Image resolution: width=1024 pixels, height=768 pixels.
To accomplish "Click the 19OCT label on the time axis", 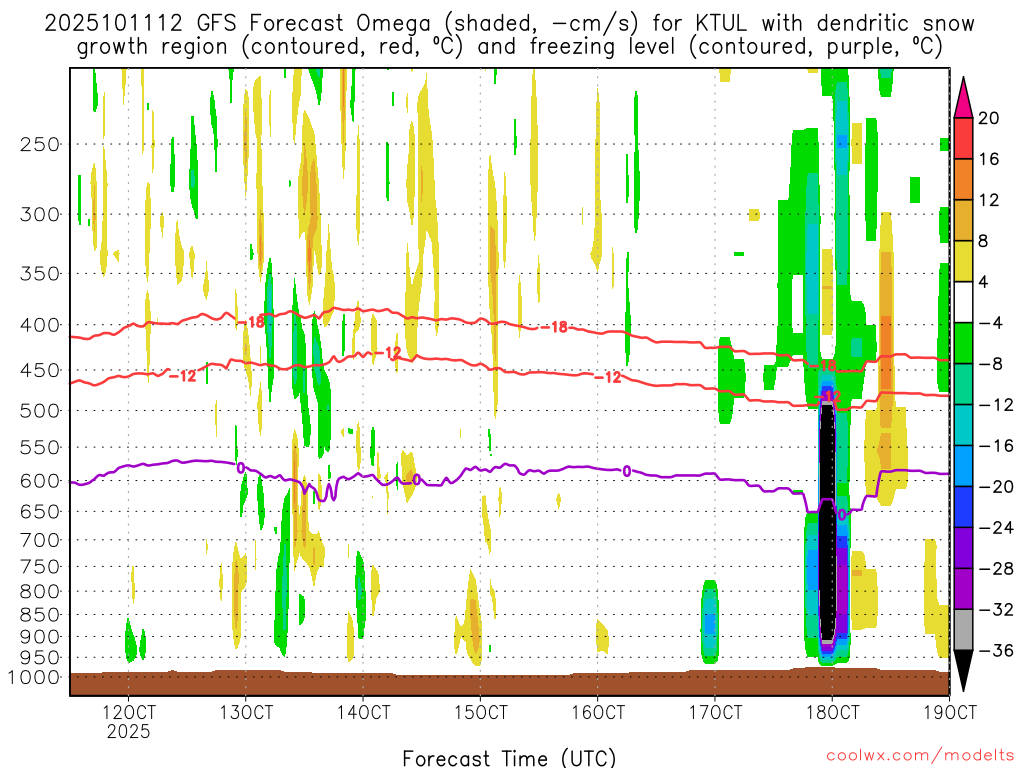I will pyautogui.click(x=948, y=712).
